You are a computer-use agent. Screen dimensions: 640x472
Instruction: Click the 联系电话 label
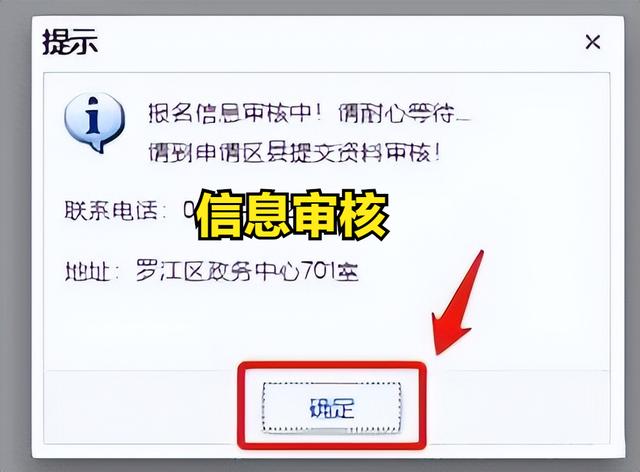[x=111, y=211]
